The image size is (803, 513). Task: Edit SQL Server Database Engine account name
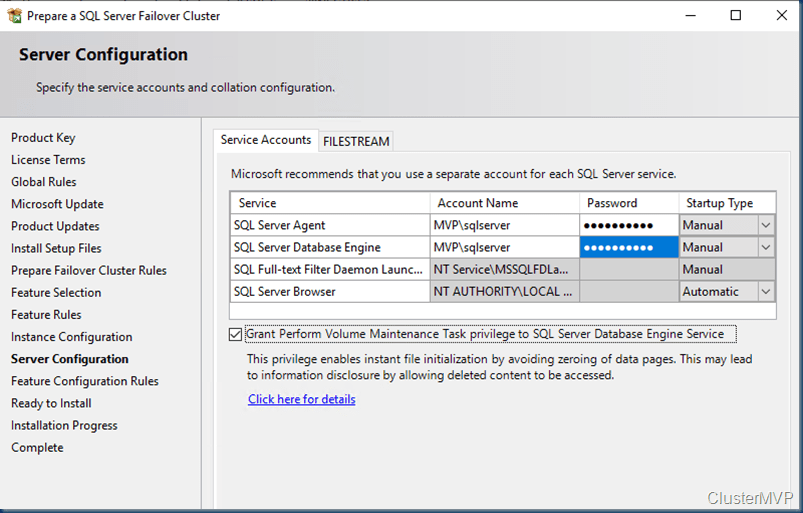point(504,248)
